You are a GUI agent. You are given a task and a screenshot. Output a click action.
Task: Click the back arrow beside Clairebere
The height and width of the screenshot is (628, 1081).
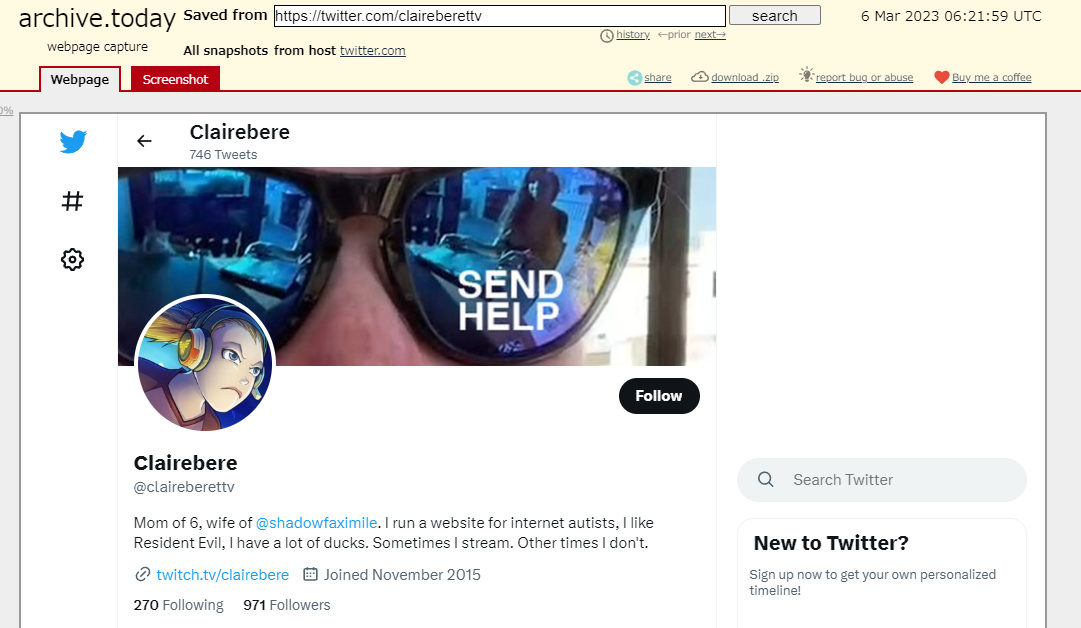[144, 141]
